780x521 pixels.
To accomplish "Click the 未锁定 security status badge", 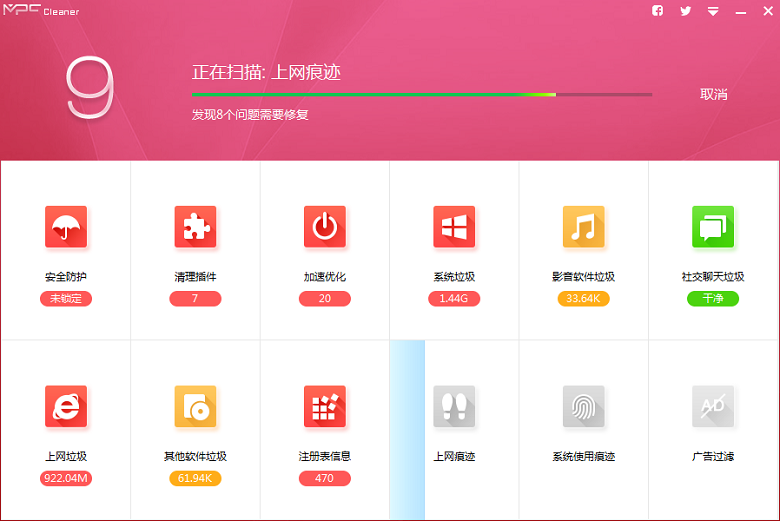I will click(x=66, y=299).
